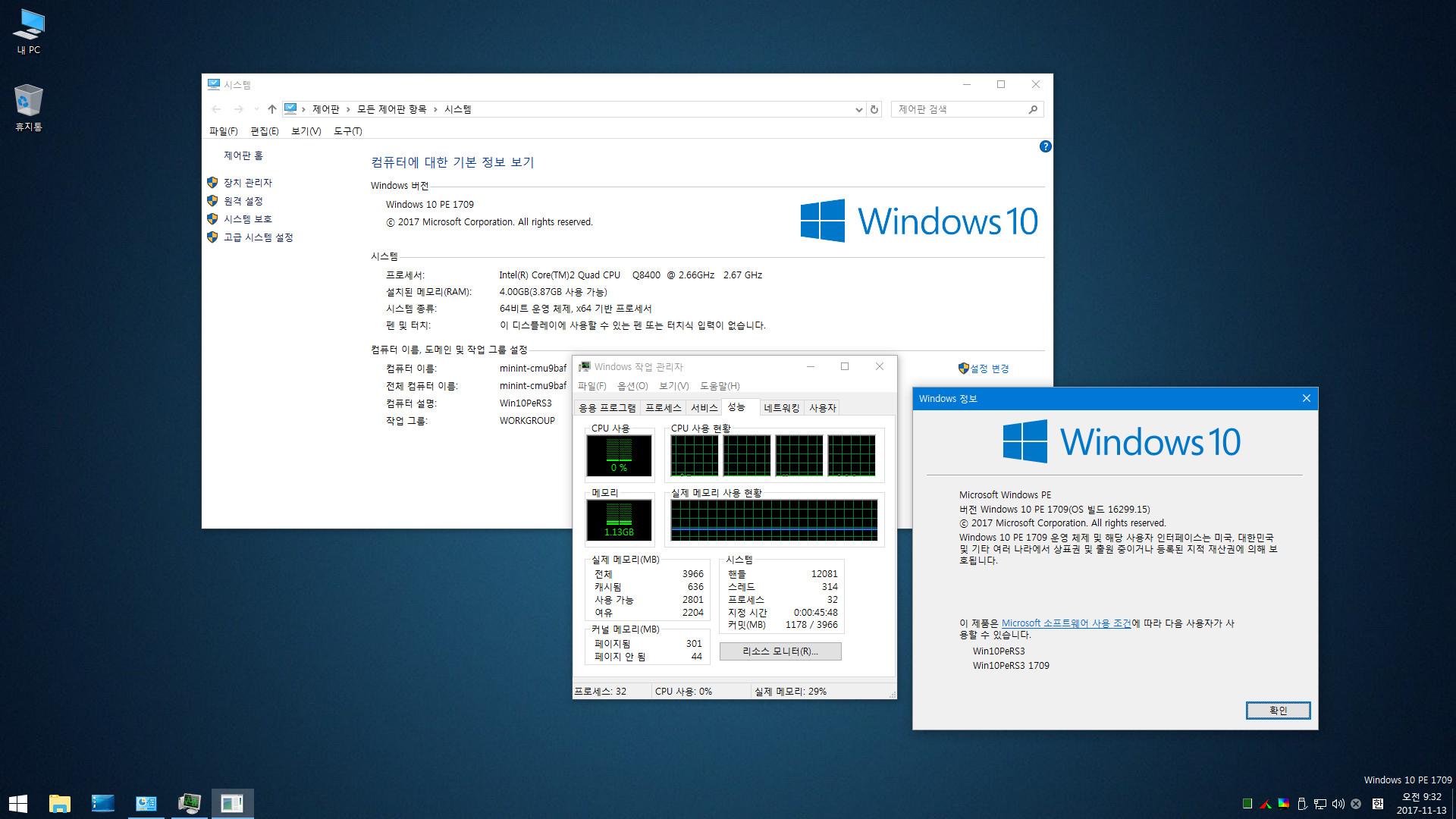Expand chevron after 모든 제어판 항목 breadcrumb

pyautogui.click(x=435, y=109)
